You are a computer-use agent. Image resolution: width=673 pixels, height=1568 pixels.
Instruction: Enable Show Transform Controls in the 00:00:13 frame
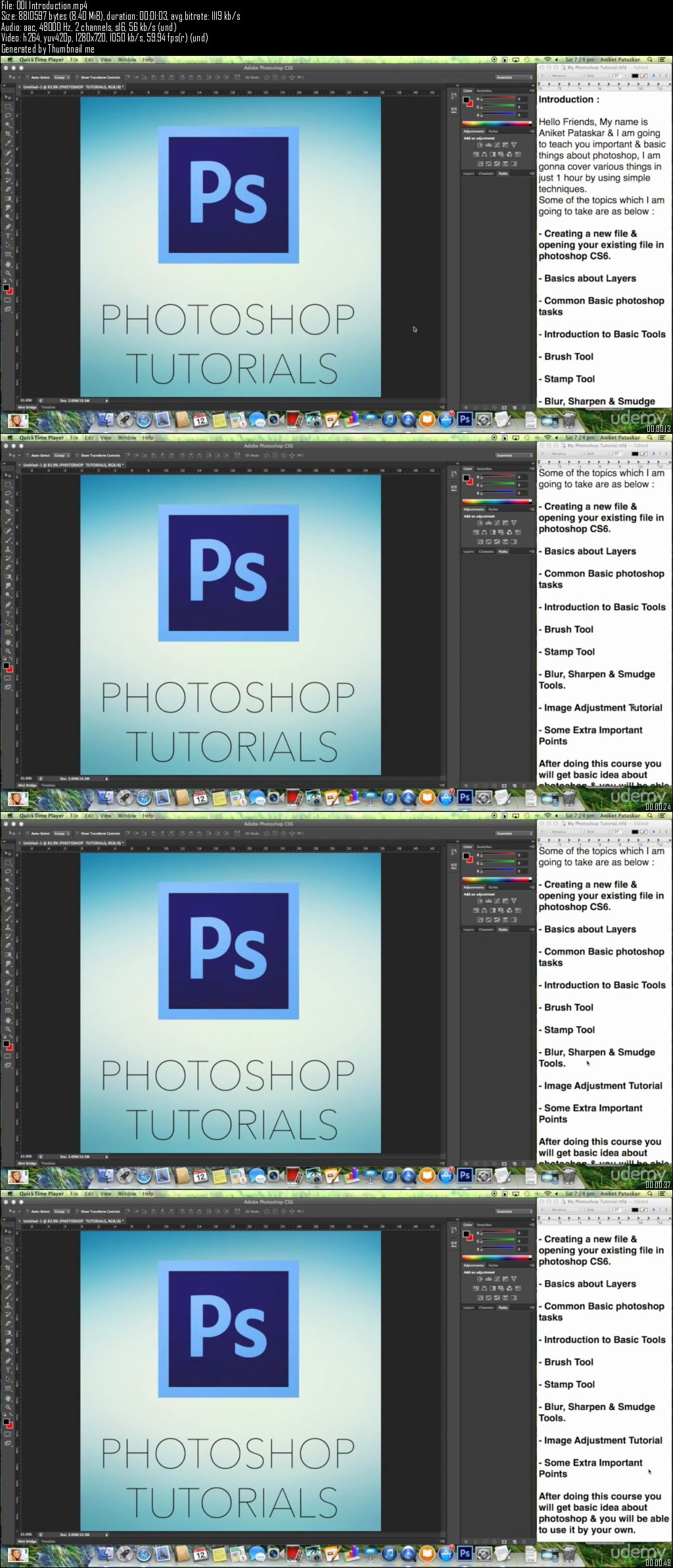(77, 78)
